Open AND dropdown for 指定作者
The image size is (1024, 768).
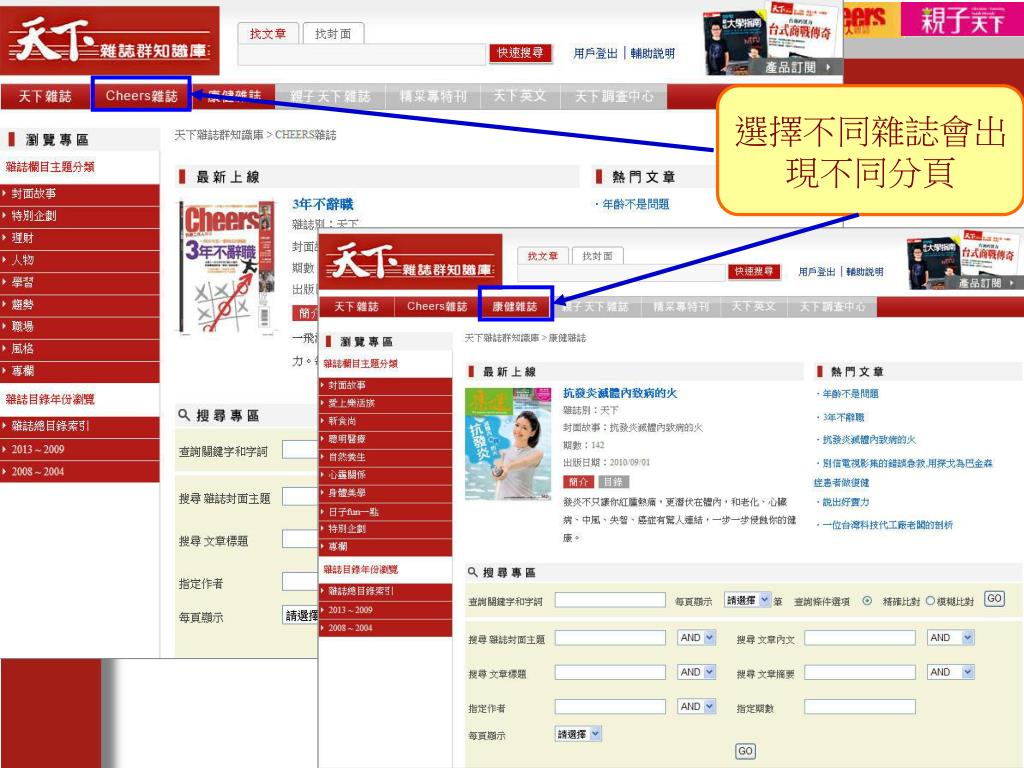click(696, 707)
